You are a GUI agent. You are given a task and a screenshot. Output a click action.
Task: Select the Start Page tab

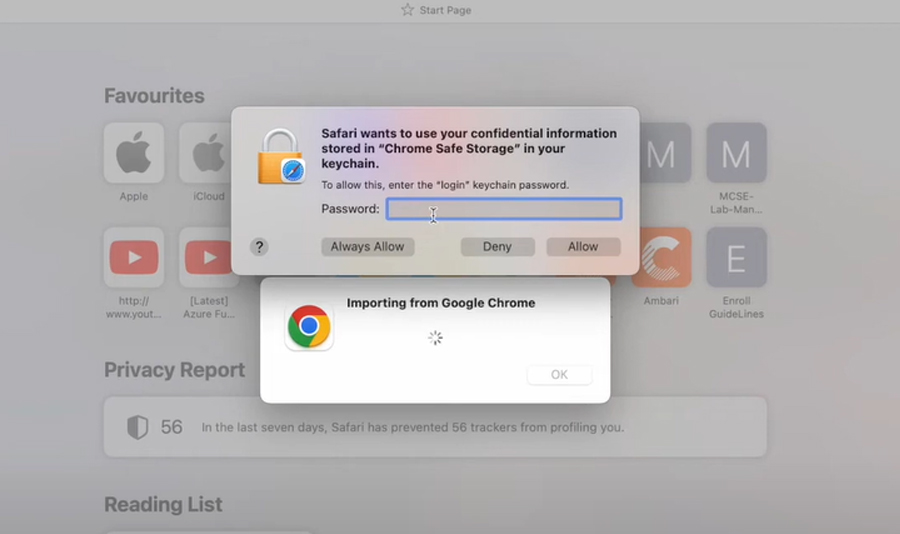point(436,10)
